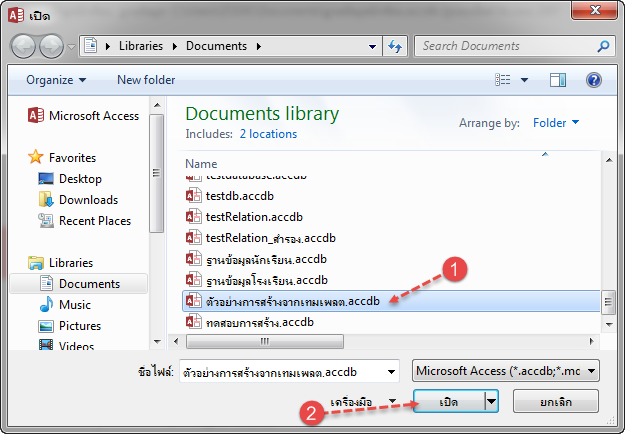Open the Arrange by Folder dropdown
This screenshot has height=434, width=625.
[x=556, y=123]
